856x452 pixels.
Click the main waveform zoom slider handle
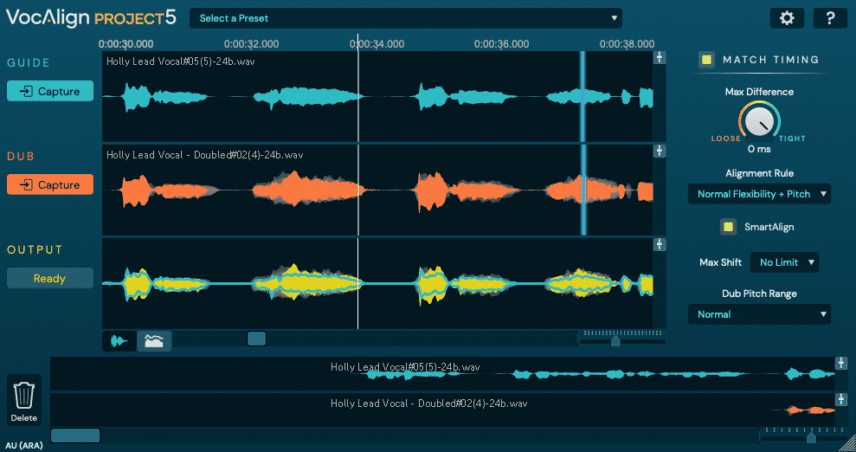point(616,341)
